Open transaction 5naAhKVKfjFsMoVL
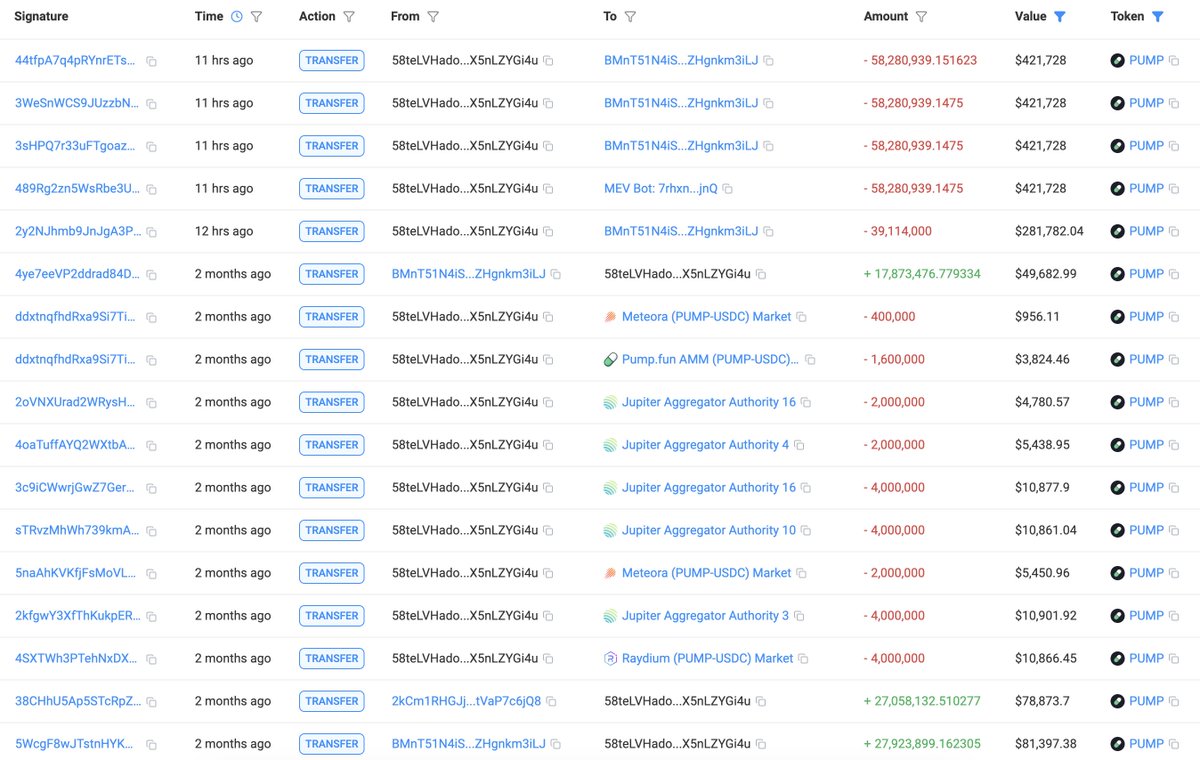The height and width of the screenshot is (760, 1200). coord(76,573)
